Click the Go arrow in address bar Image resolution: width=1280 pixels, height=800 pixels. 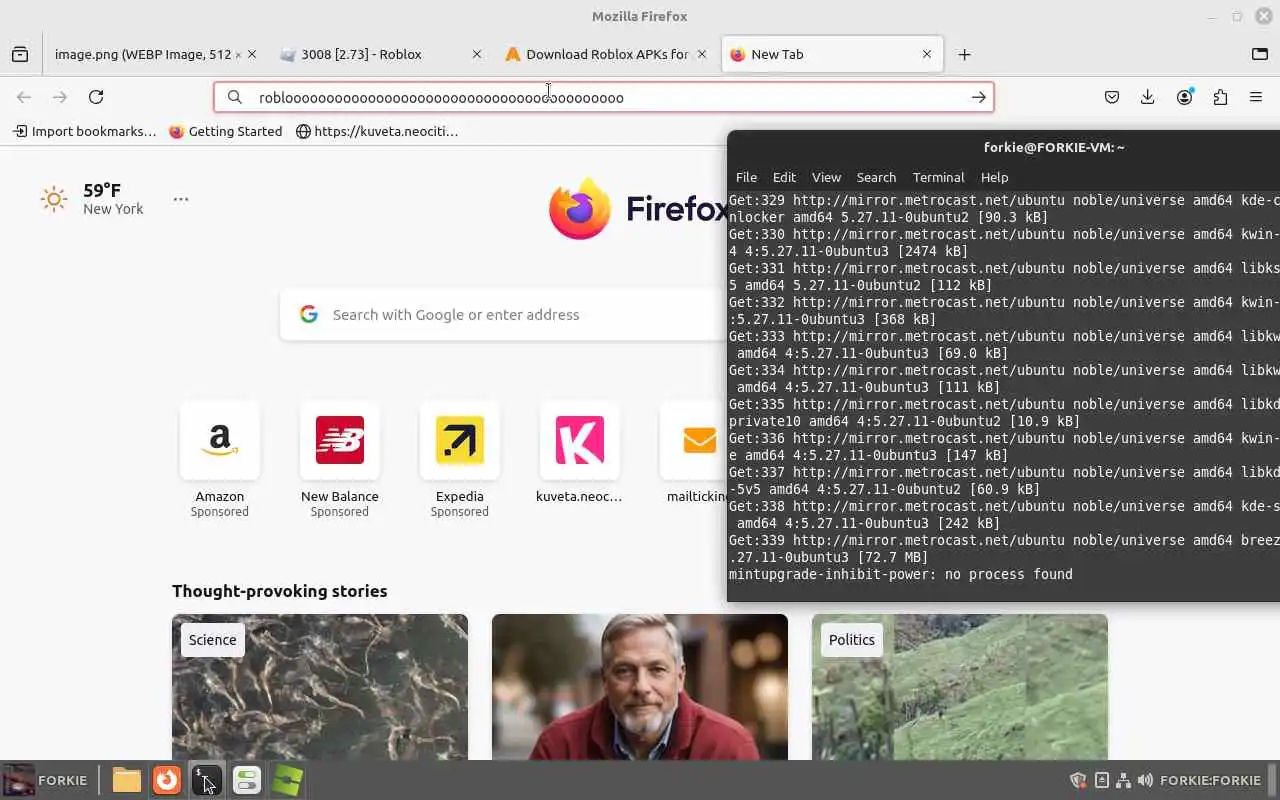click(978, 97)
